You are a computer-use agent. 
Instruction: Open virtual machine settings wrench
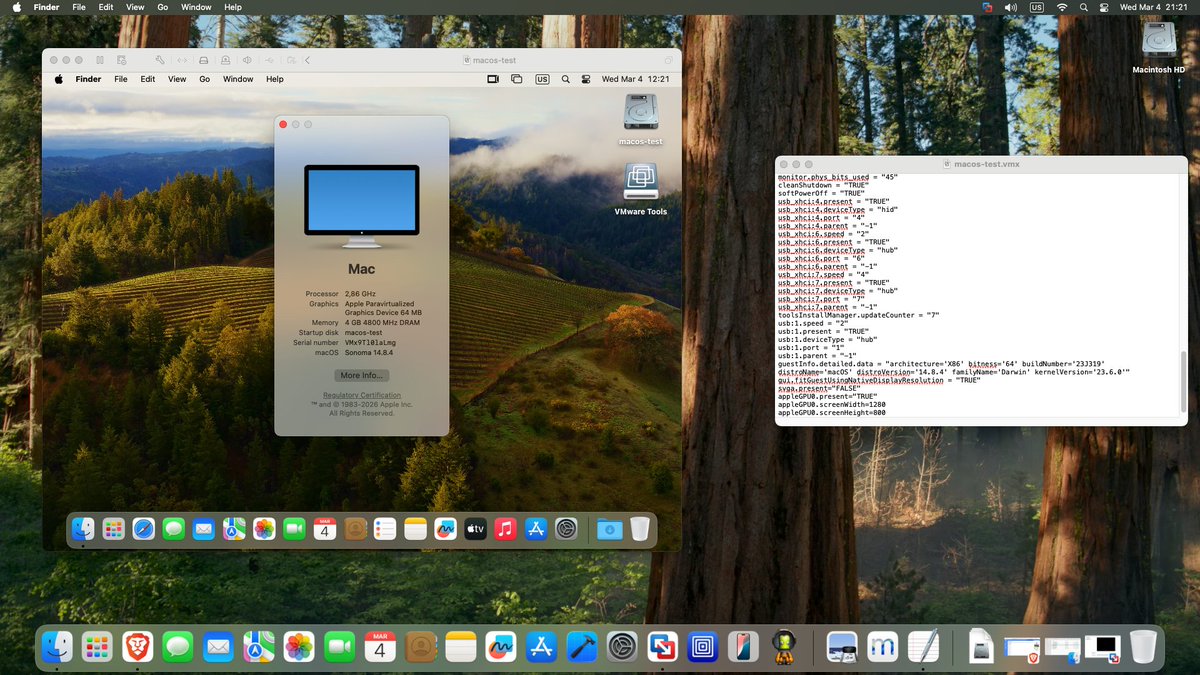[x=160, y=60]
